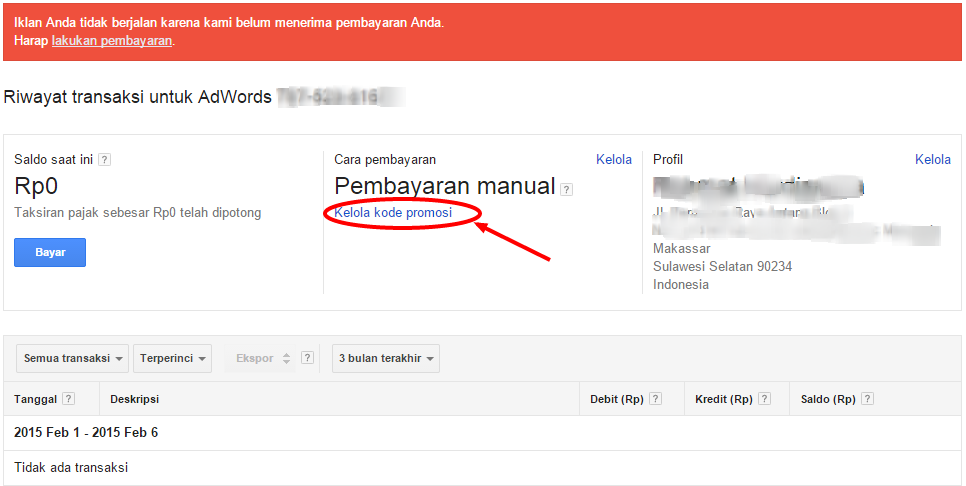Screen dimensions: 966x486
Task: Click the Indonesia country line
Action: pyautogui.click(x=681, y=285)
